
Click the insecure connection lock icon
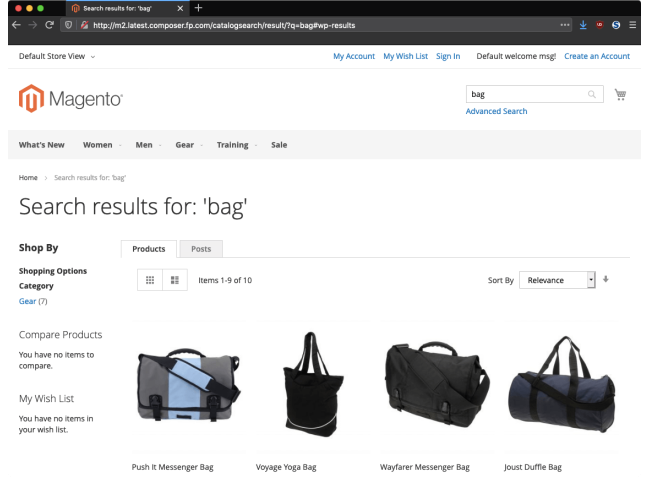click(84, 25)
